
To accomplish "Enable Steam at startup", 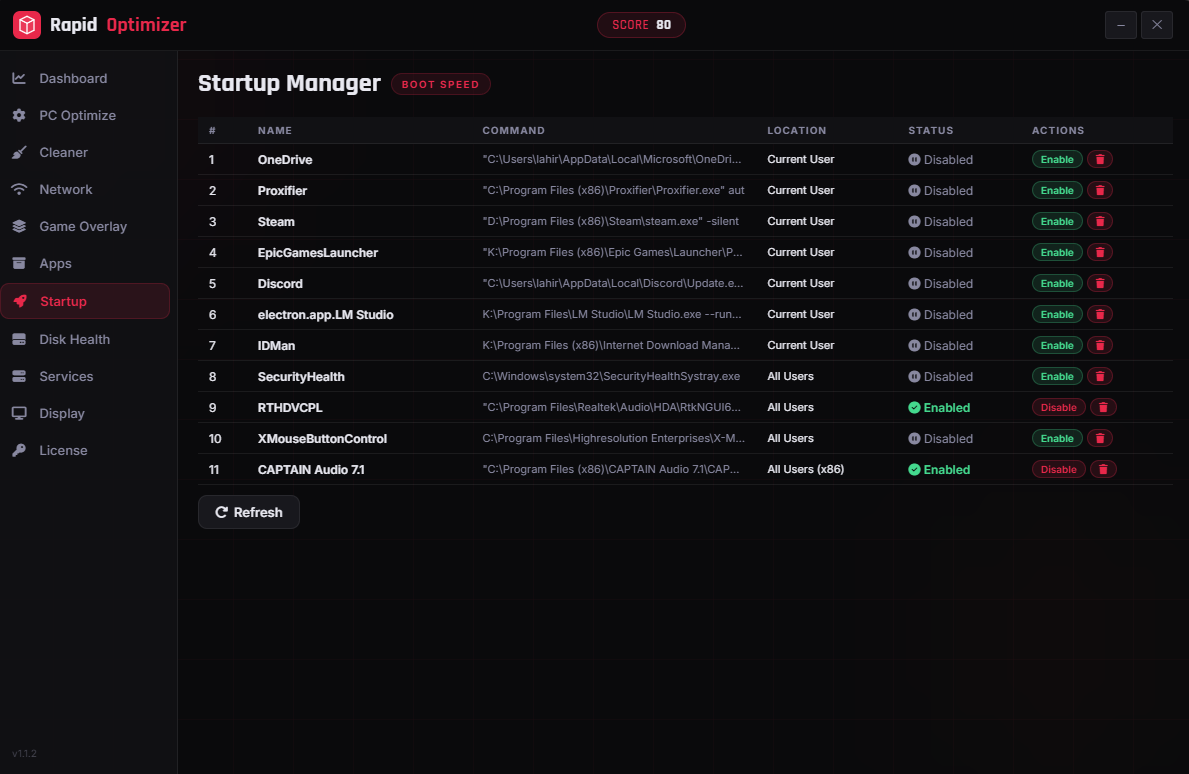I will 1057,221.
